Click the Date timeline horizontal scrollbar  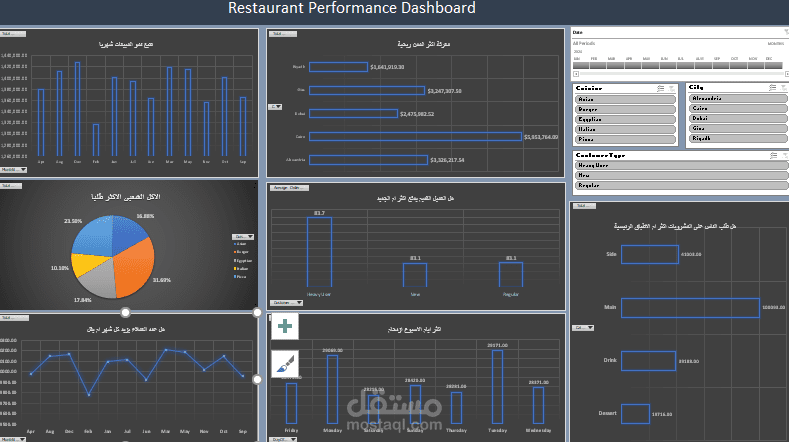[682, 74]
